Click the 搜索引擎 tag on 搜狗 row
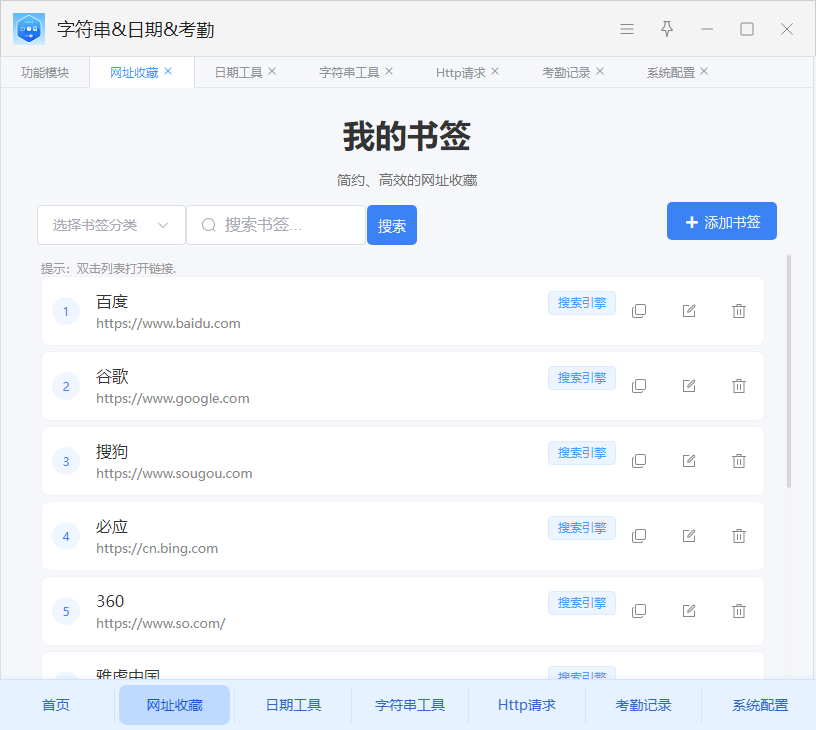Image resolution: width=816 pixels, height=730 pixels. coord(582,453)
